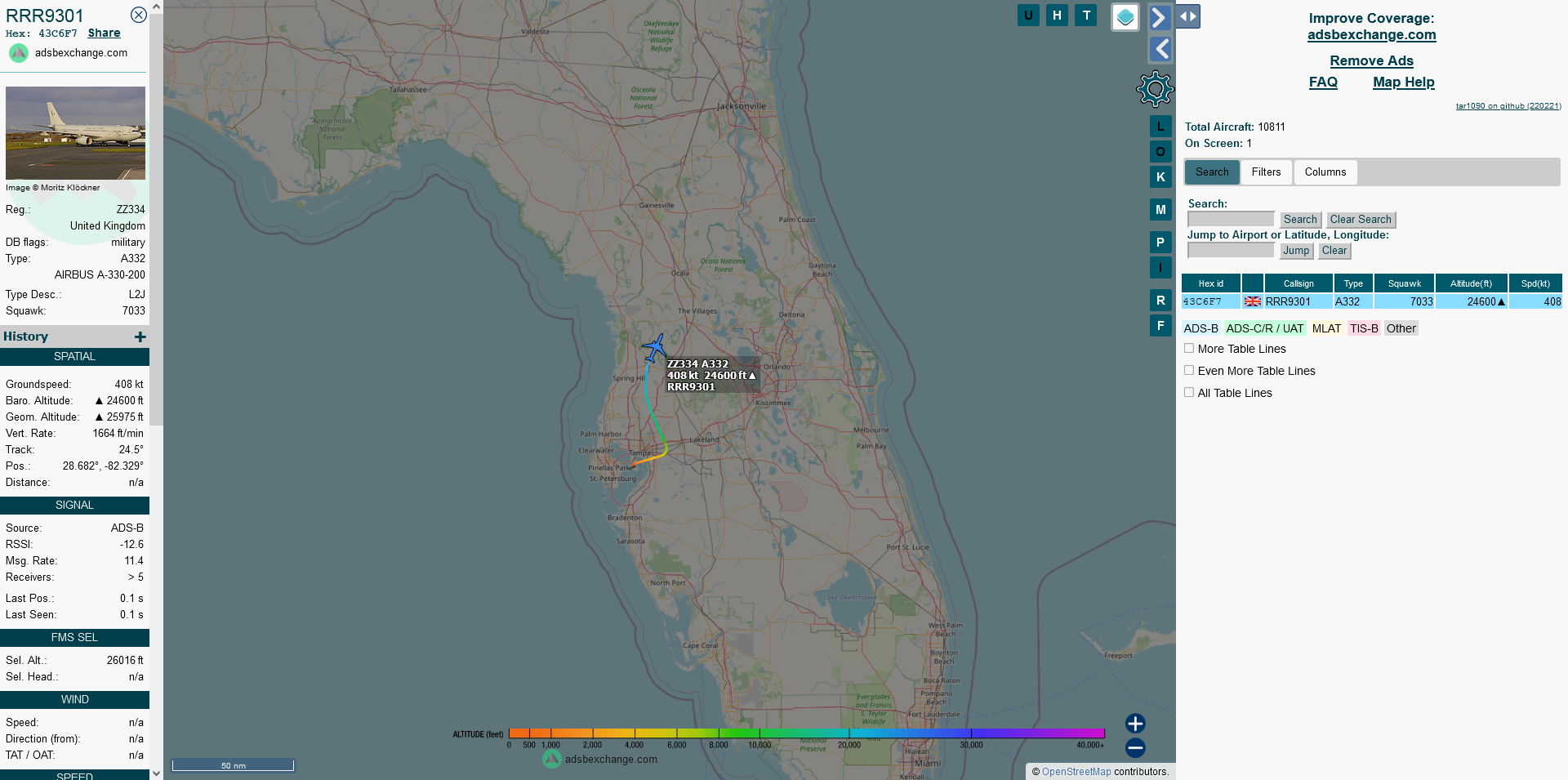Open the tar1090 on github link
1568x780 pixels.
(1508, 106)
